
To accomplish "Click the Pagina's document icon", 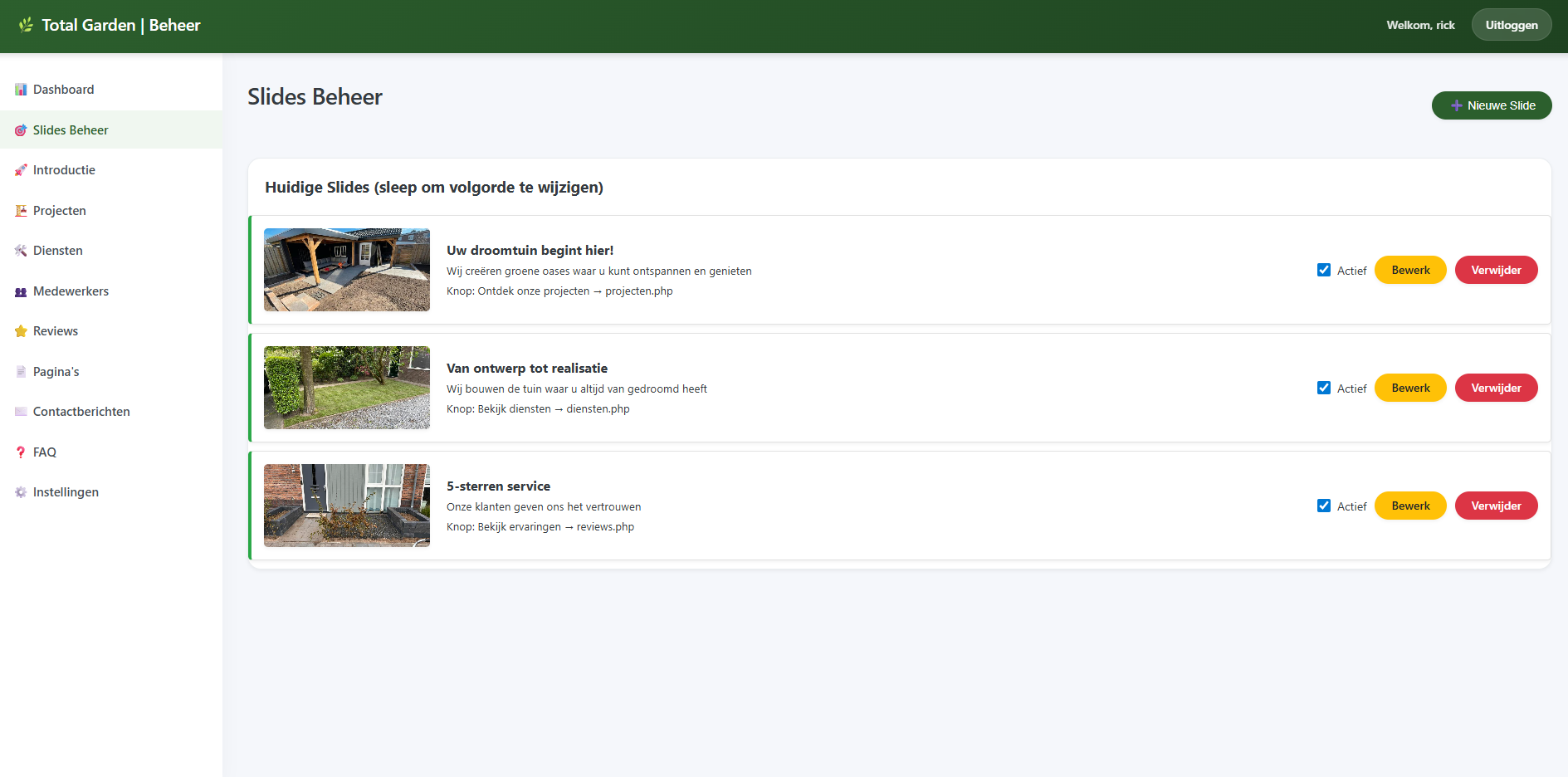I will click(x=21, y=372).
